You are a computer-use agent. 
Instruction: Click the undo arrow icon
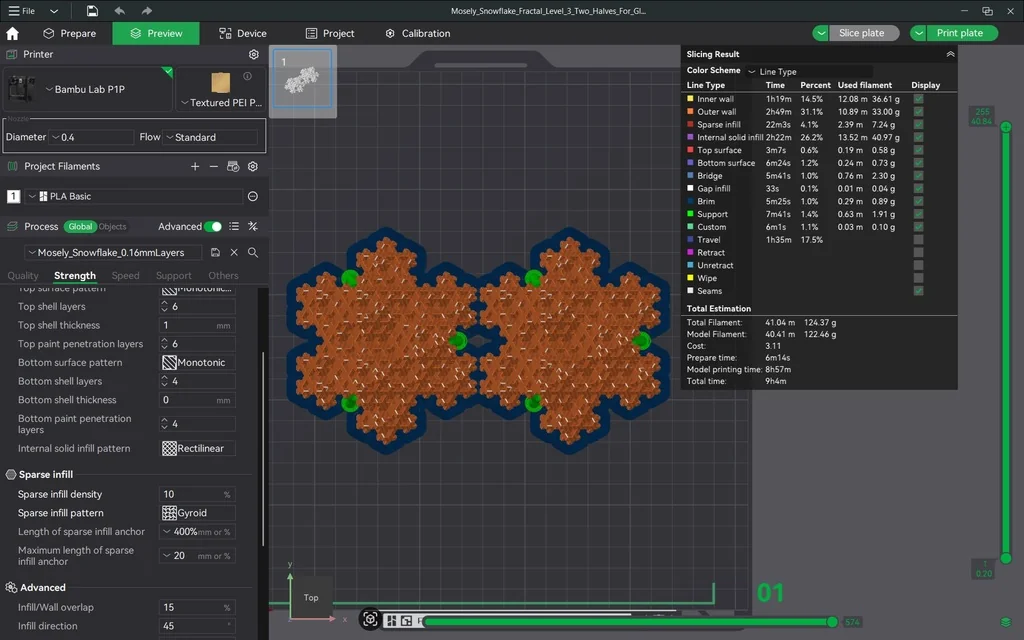click(x=120, y=11)
